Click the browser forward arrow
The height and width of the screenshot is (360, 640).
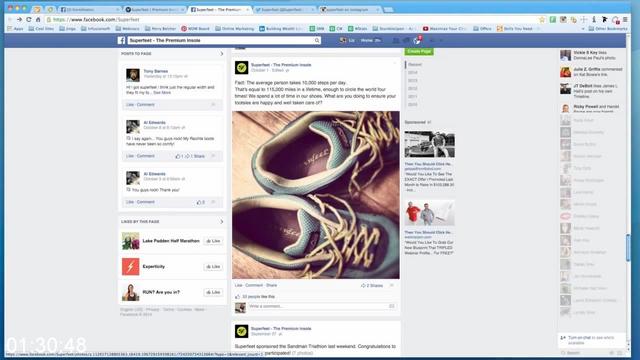tap(19, 19)
